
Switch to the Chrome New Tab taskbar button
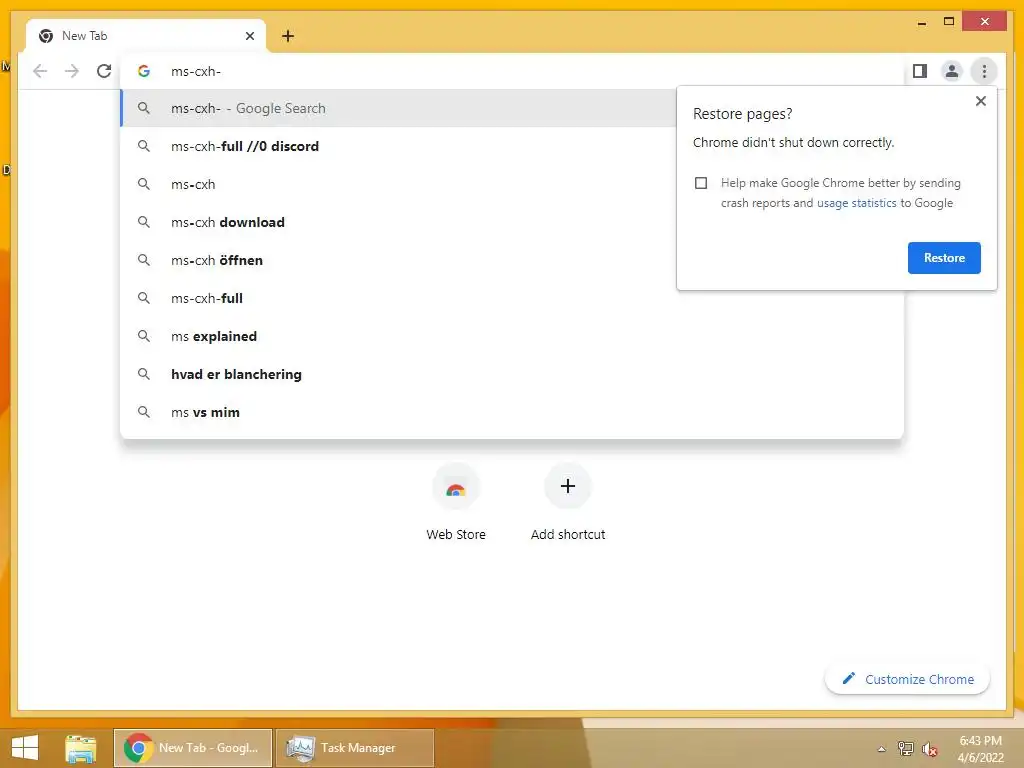193,748
